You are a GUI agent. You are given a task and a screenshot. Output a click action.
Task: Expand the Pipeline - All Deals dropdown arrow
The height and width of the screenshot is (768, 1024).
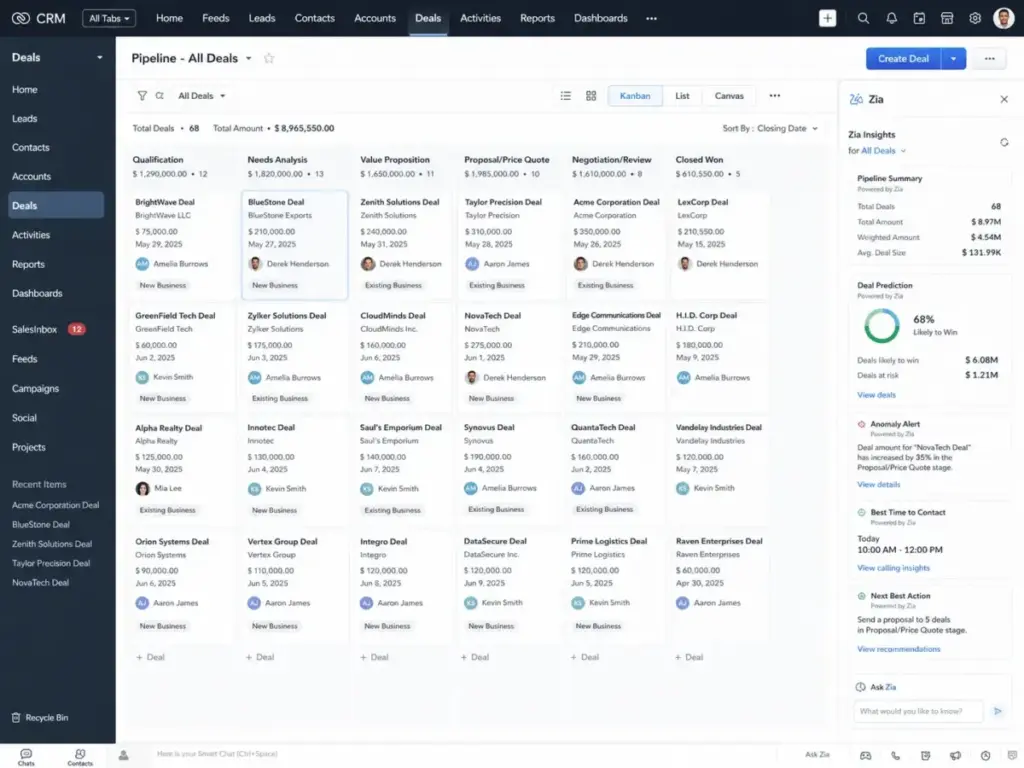[x=249, y=59]
